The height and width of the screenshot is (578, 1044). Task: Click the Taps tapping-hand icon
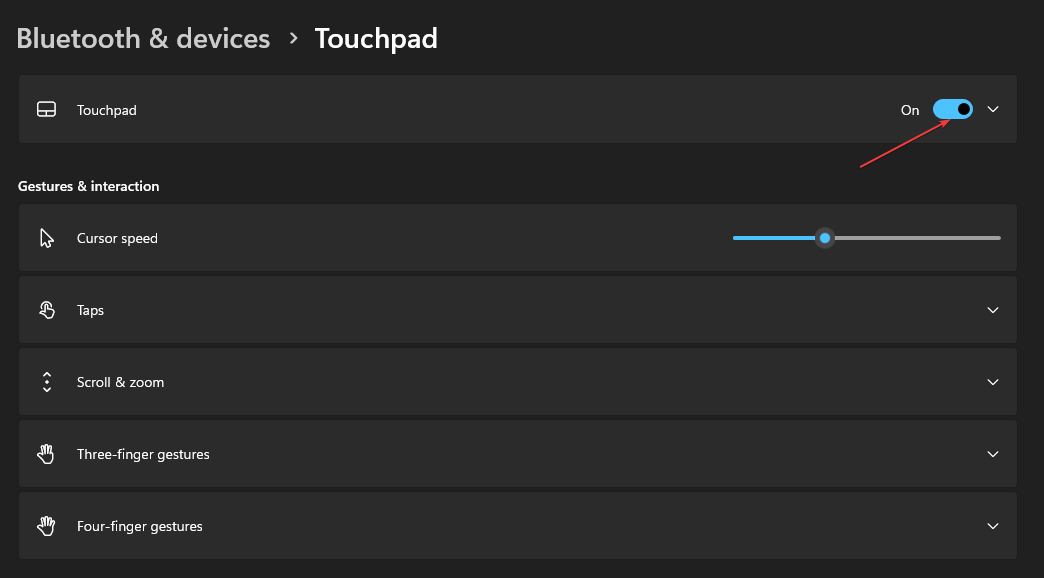[x=46, y=310]
